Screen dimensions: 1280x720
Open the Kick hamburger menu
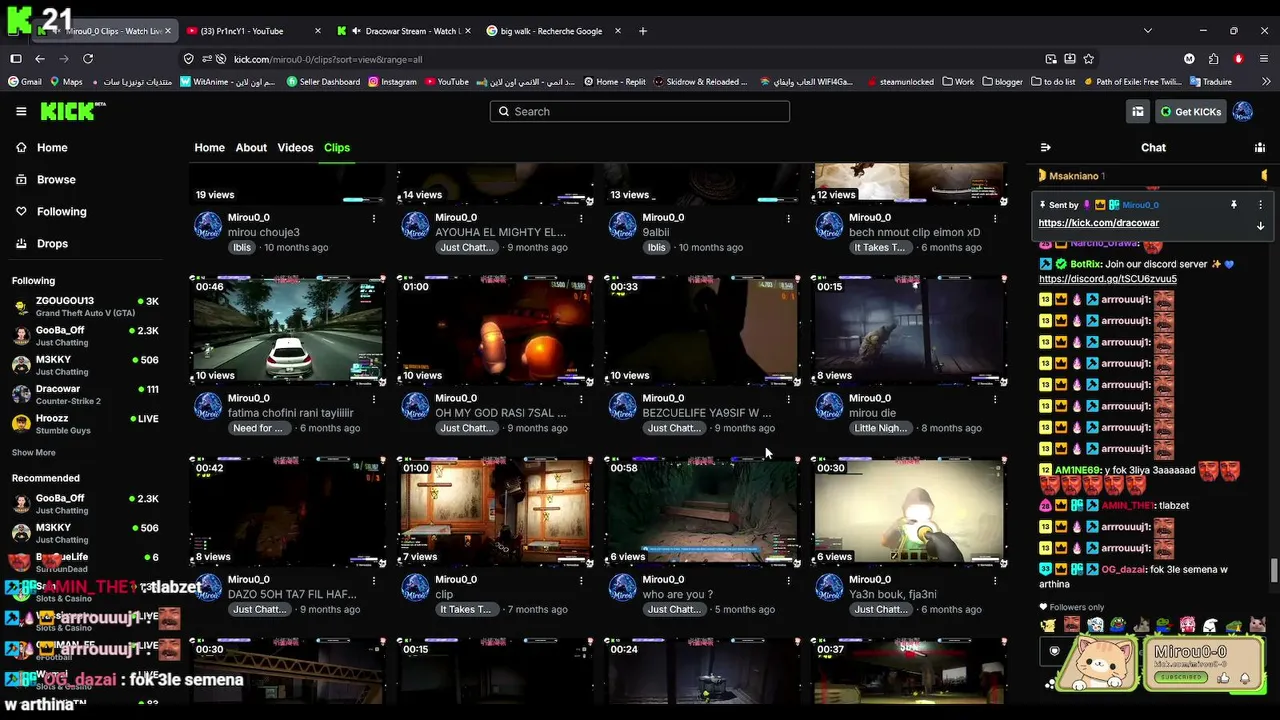point(21,111)
